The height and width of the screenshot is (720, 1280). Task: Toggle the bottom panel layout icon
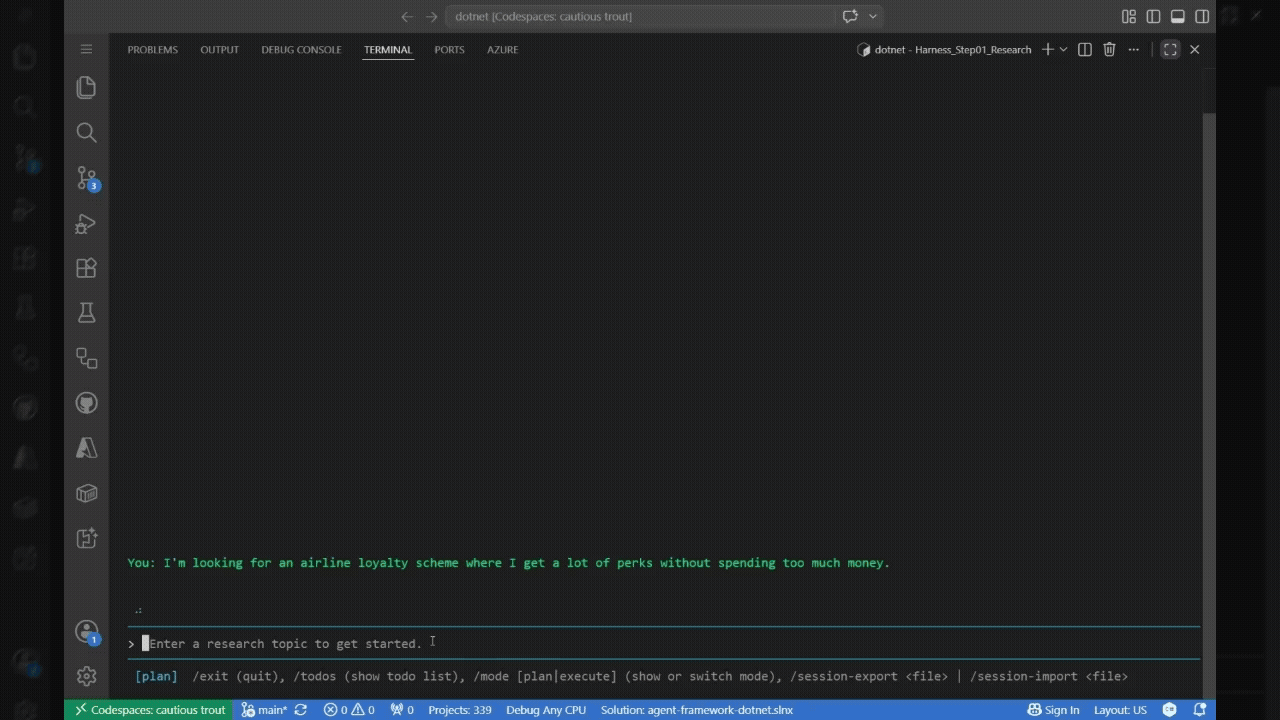coord(1178,16)
